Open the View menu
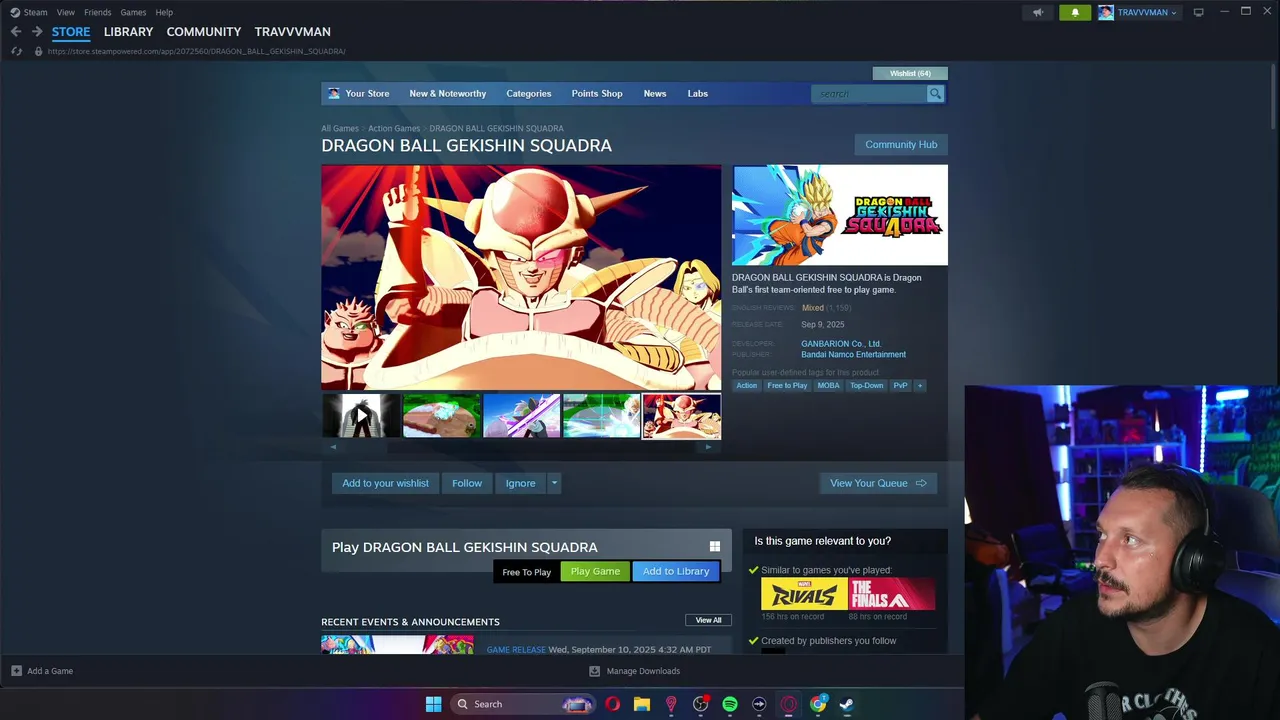Screen dimensions: 1280x720 click(x=66, y=12)
